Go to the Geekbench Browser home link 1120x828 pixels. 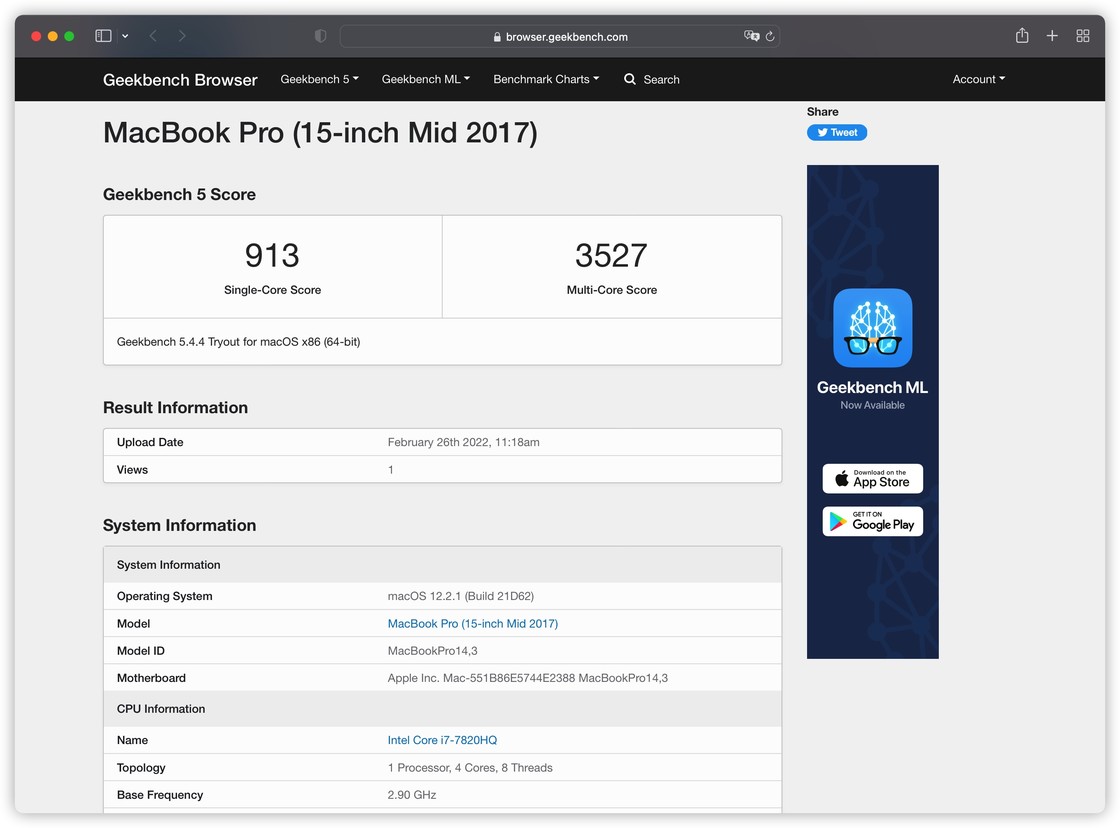(x=180, y=79)
